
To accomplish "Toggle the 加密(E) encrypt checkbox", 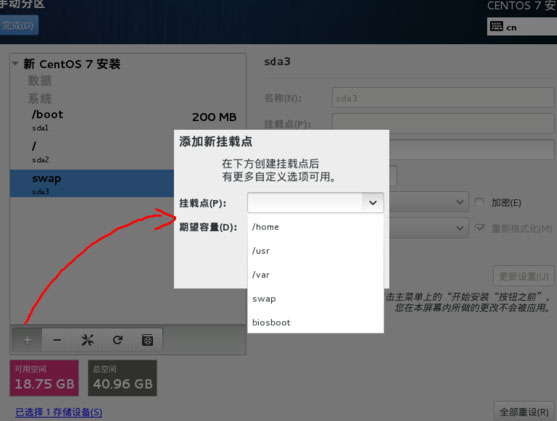I will (x=479, y=203).
